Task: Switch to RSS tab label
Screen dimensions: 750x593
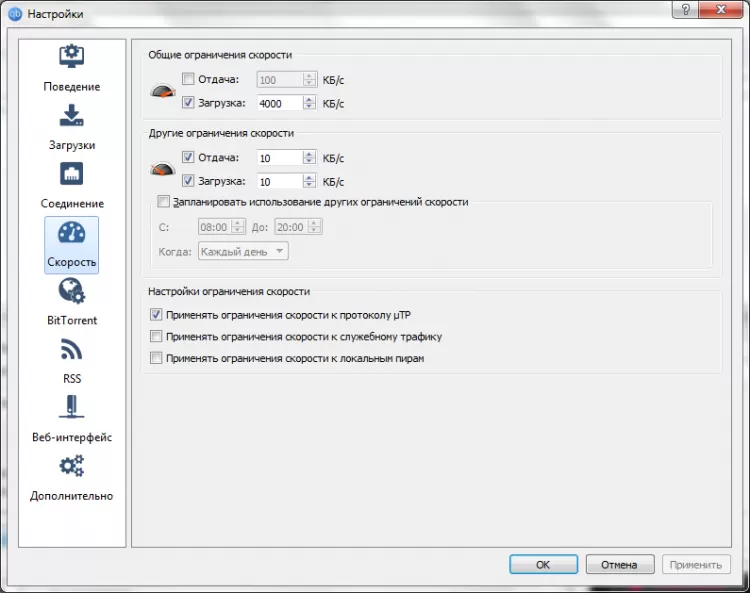Action: pos(72,378)
